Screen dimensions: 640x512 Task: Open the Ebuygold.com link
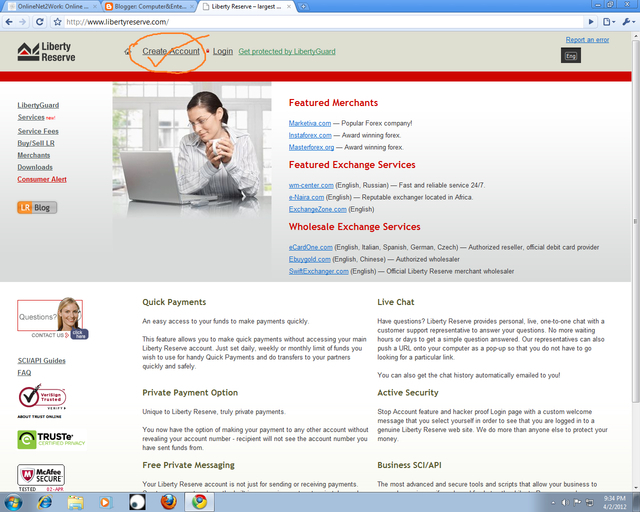309,259
